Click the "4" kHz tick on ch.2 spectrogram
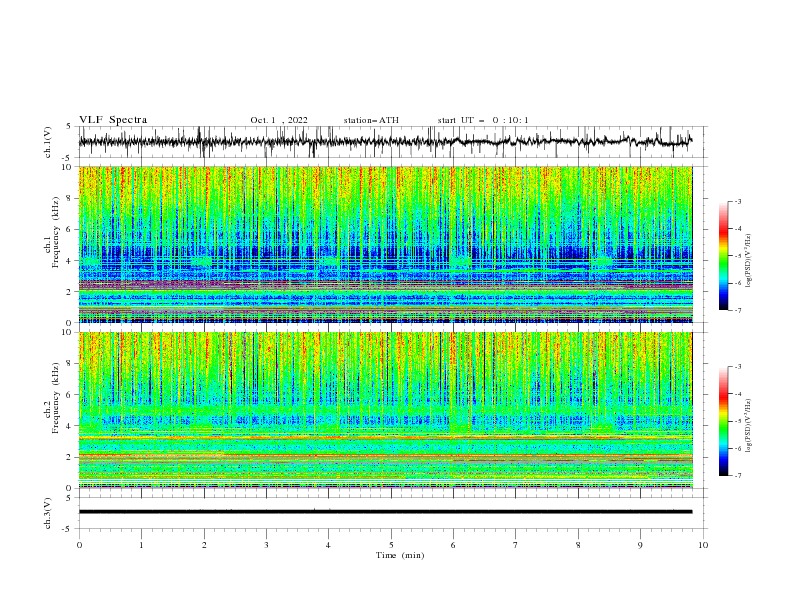 click(70, 426)
